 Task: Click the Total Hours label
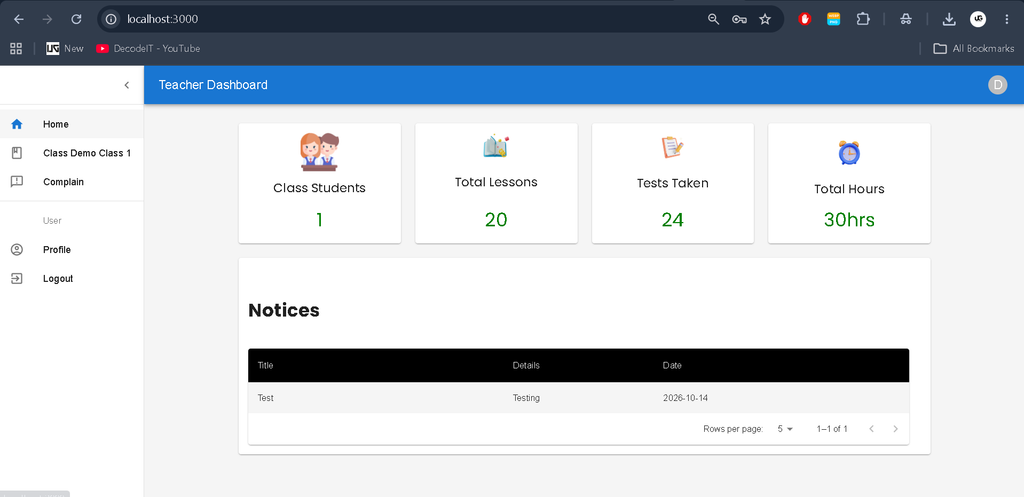(x=849, y=189)
